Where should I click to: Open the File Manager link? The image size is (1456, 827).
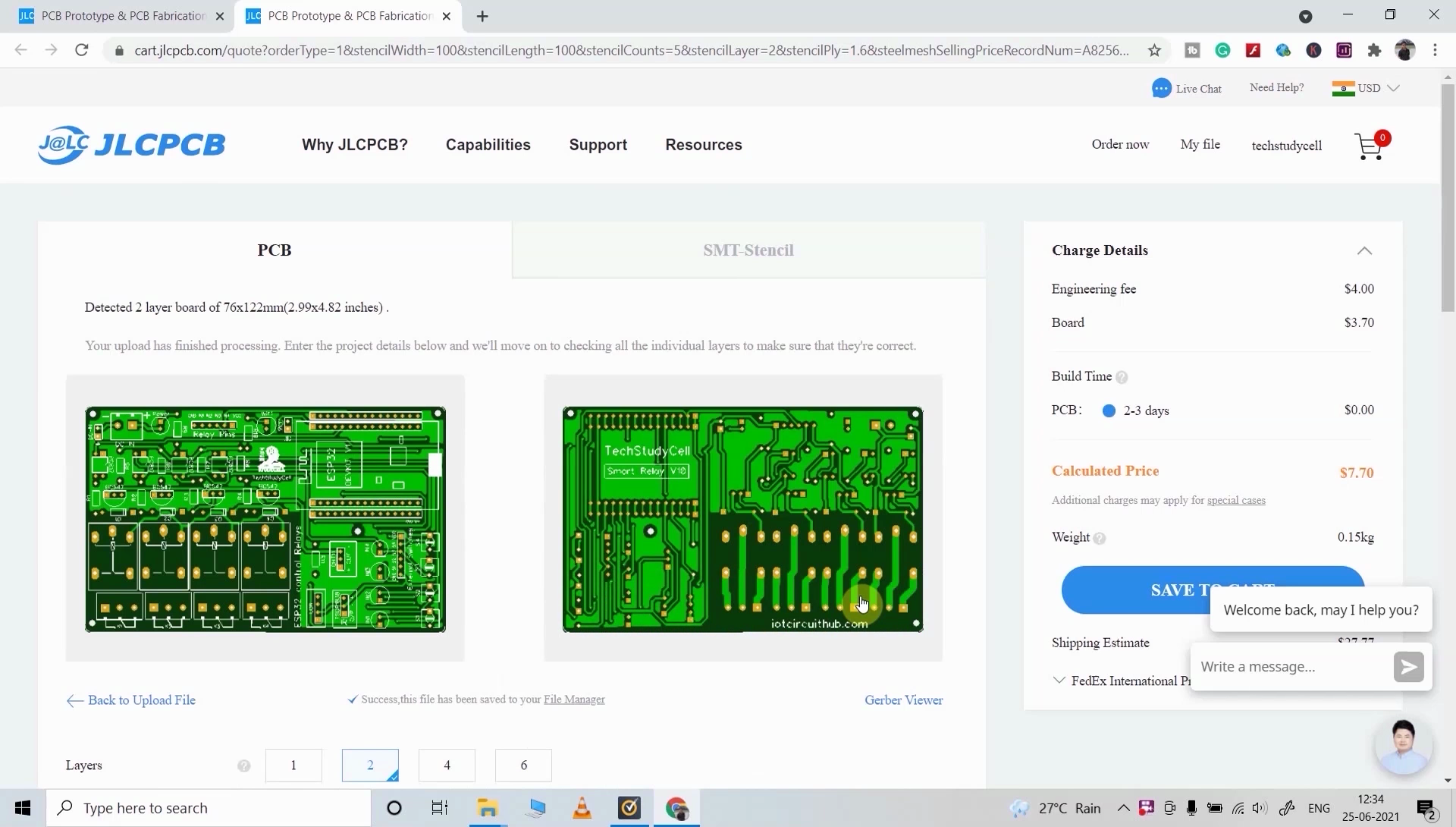(x=574, y=700)
